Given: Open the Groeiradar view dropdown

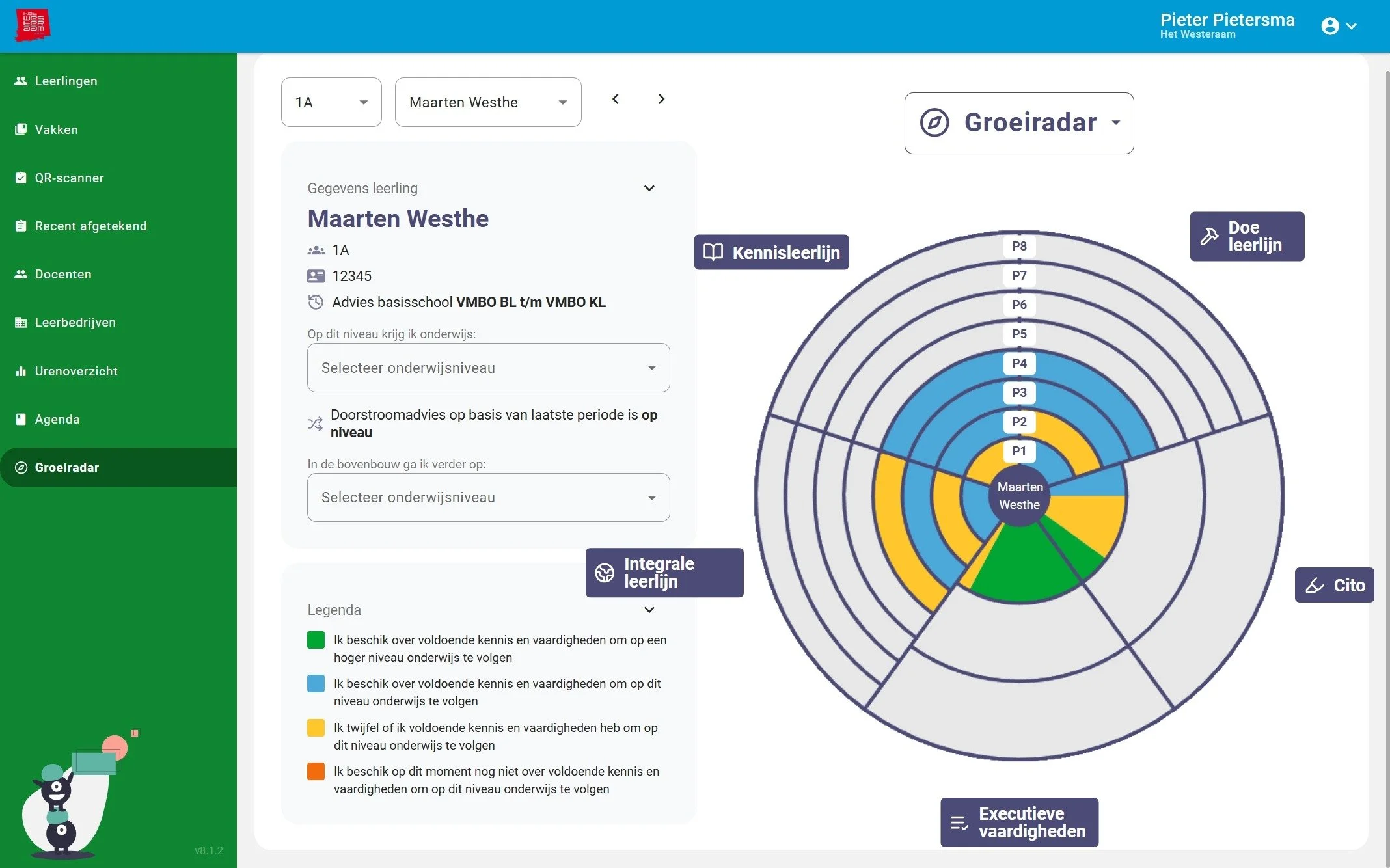Looking at the screenshot, I should (x=1019, y=123).
